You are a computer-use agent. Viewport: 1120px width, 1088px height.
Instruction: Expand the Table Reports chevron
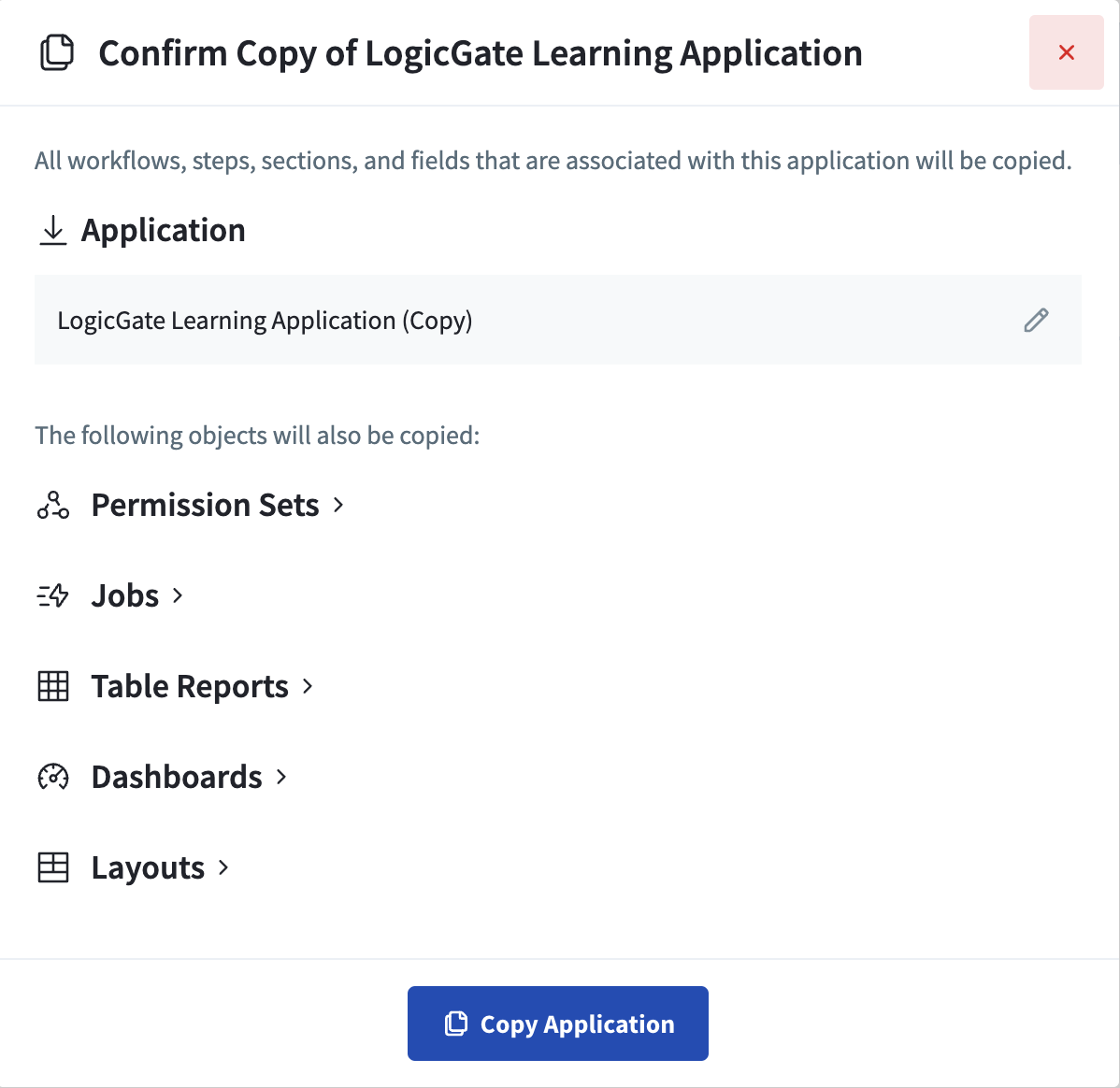pos(308,686)
